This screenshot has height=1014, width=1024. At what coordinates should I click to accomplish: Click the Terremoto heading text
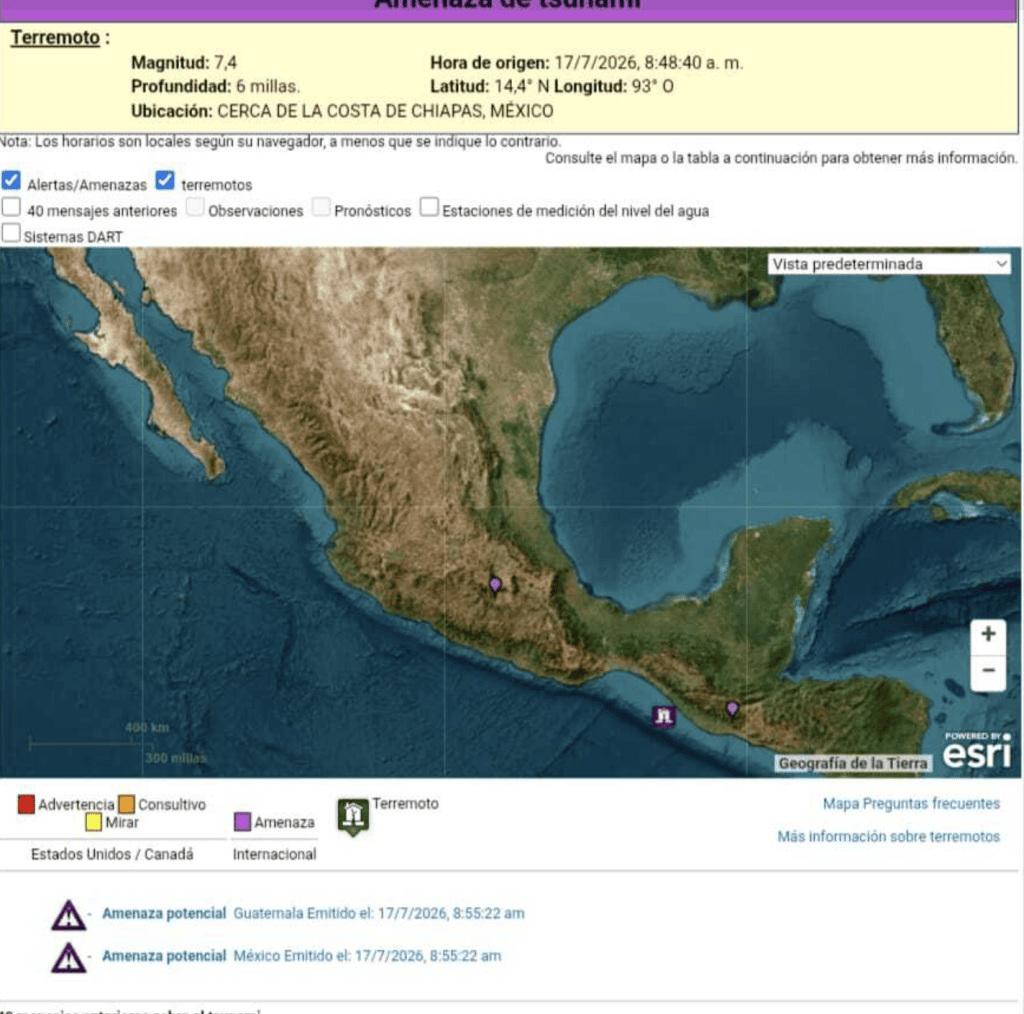coord(56,38)
